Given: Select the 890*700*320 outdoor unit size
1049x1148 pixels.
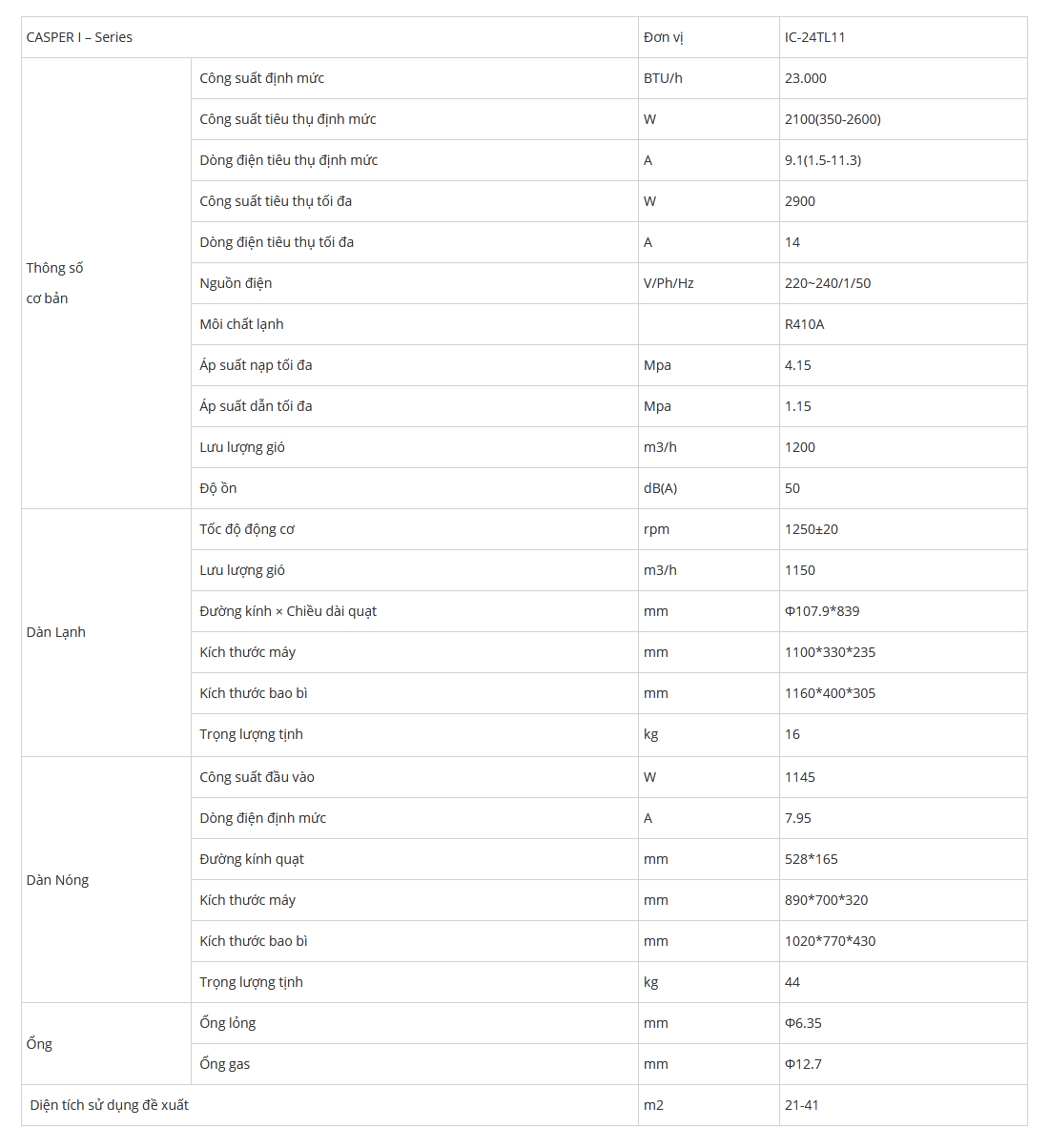Looking at the screenshot, I should (x=827, y=900).
